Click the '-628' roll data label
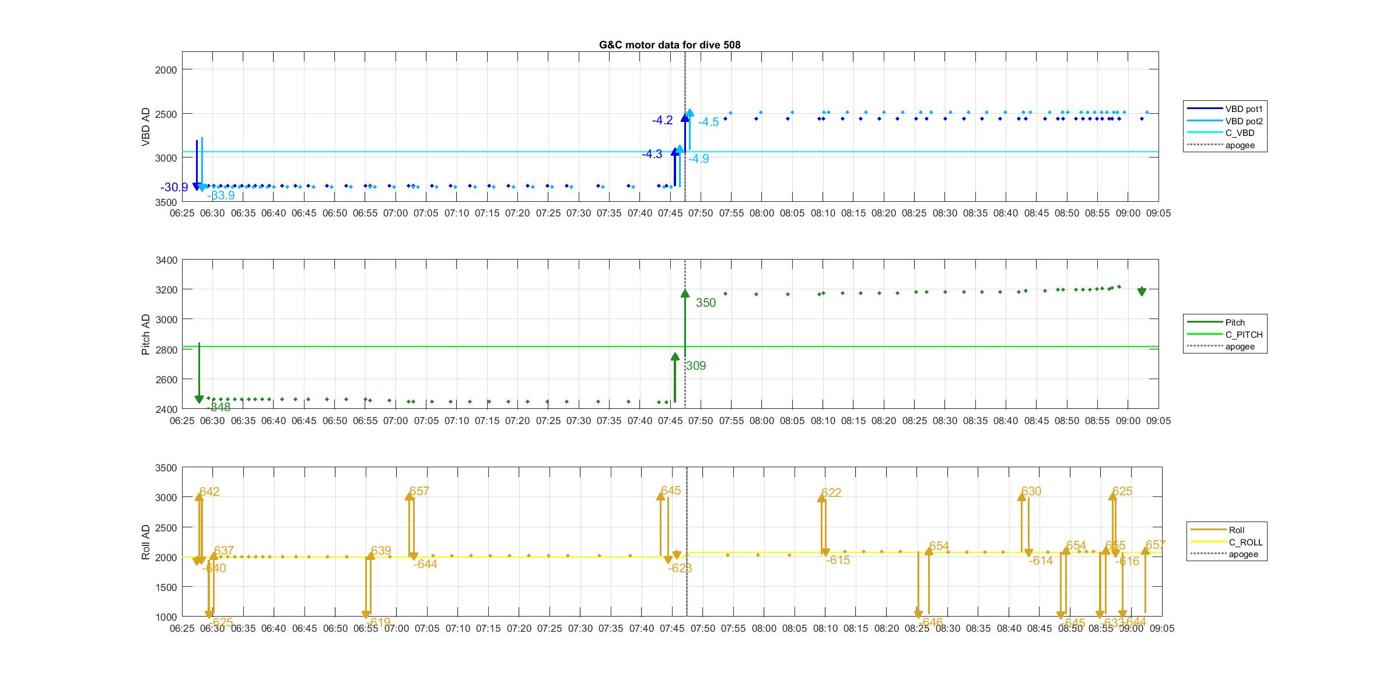The width and height of the screenshot is (1400, 693). click(680, 569)
